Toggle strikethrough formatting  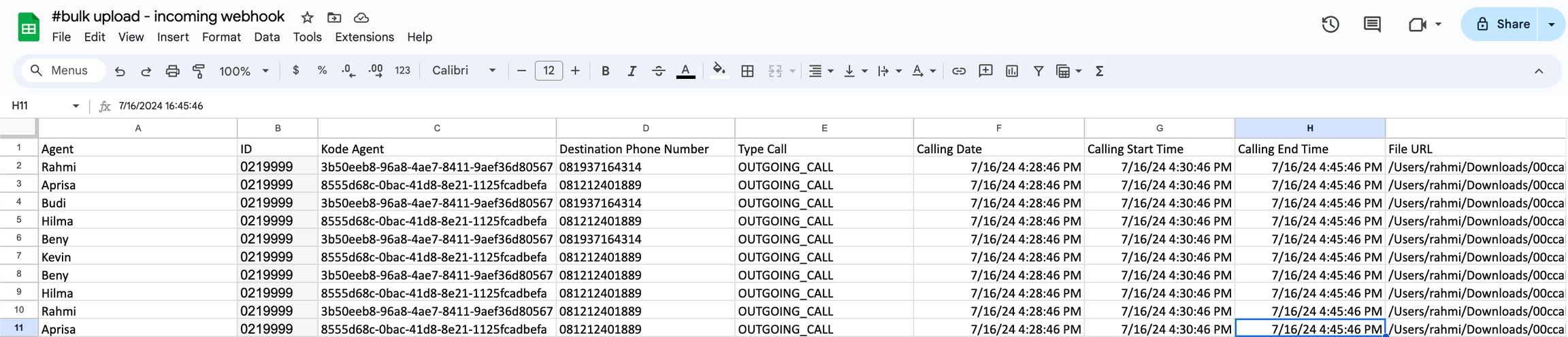(x=658, y=71)
